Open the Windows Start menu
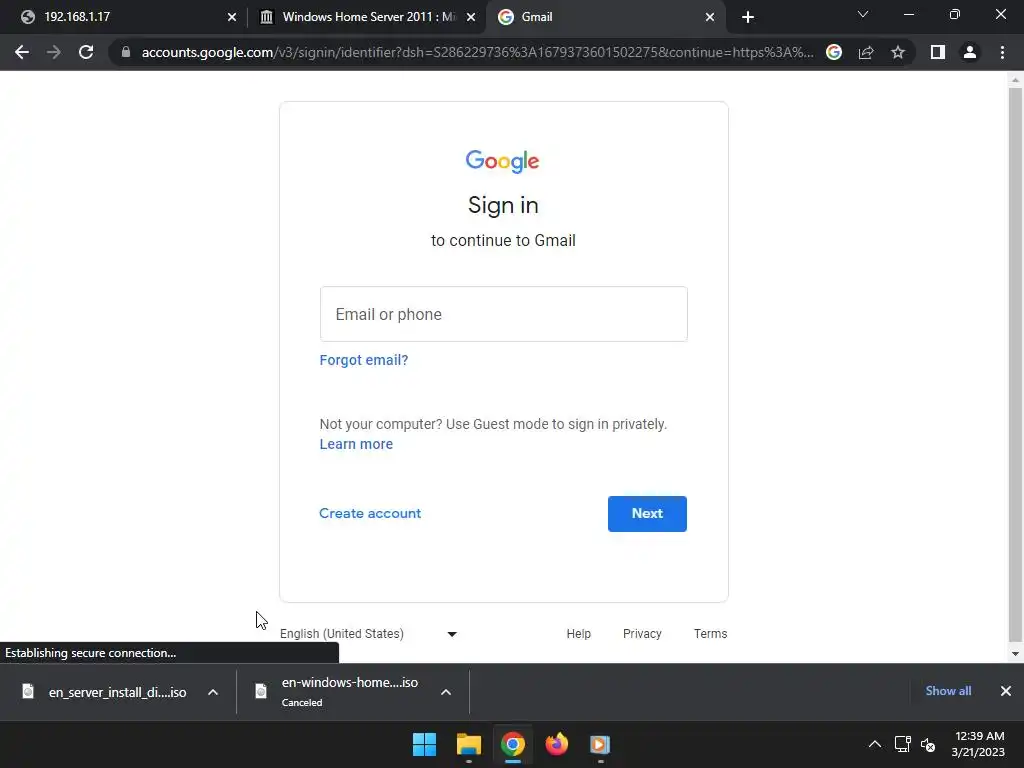 pyautogui.click(x=424, y=744)
